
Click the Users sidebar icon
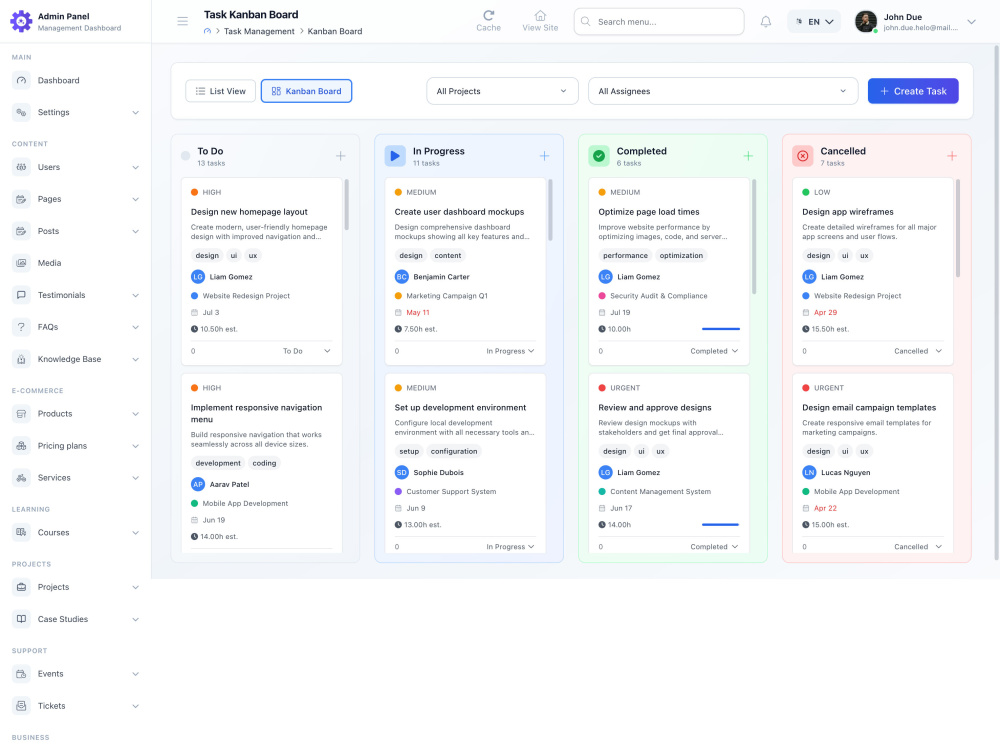pyautogui.click(x=21, y=167)
